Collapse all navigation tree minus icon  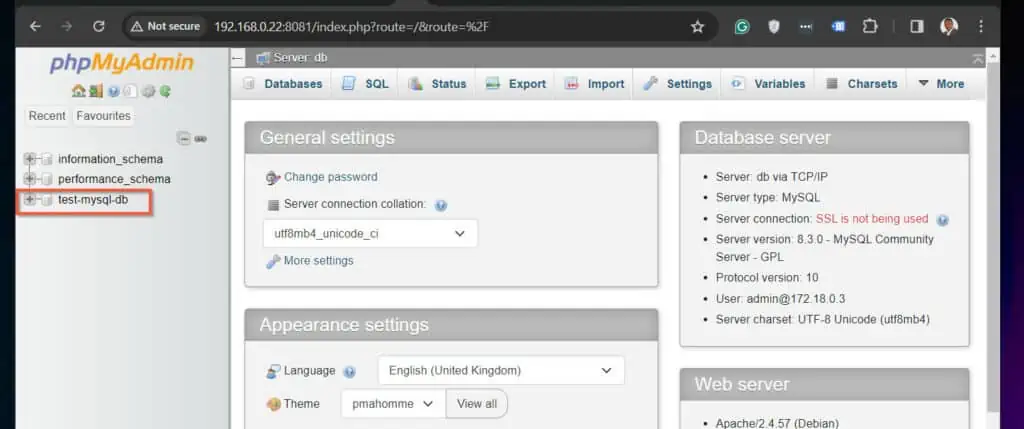coord(184,138)
